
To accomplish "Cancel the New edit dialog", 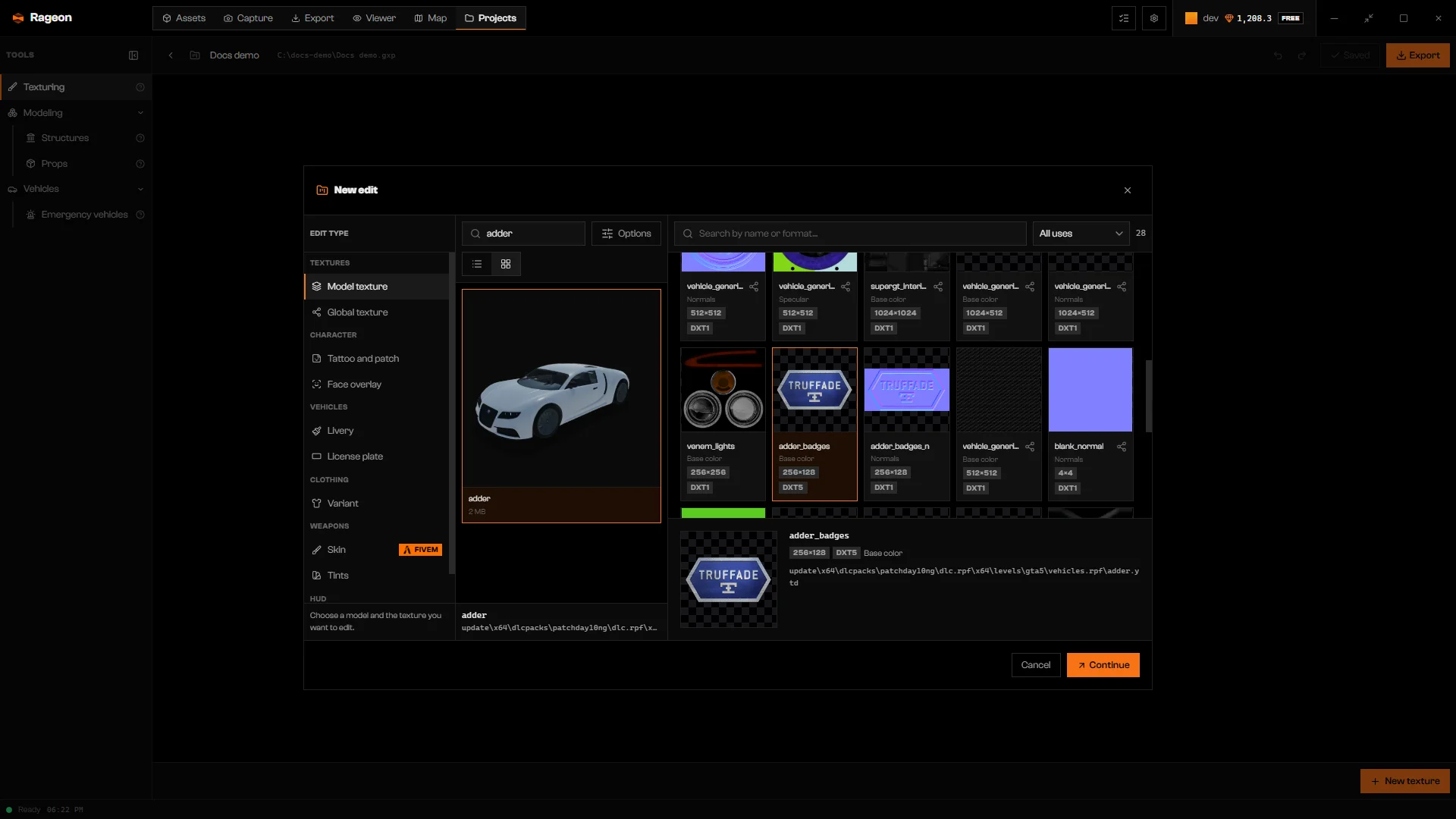I will pos(1036,665).
